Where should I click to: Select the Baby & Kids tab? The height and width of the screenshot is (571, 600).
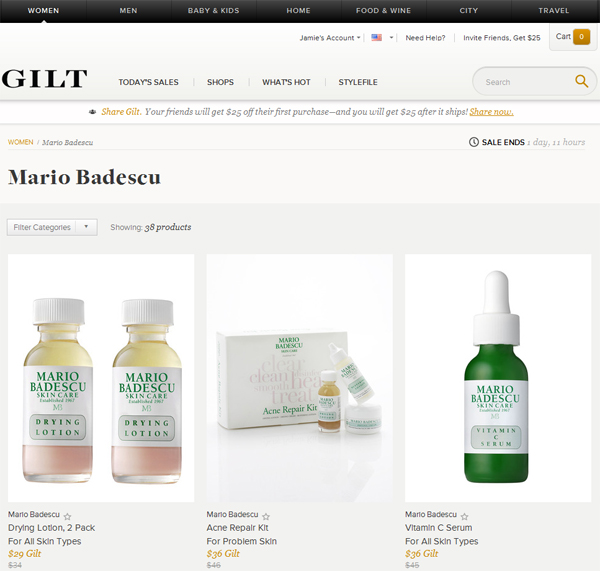(214, 11)
